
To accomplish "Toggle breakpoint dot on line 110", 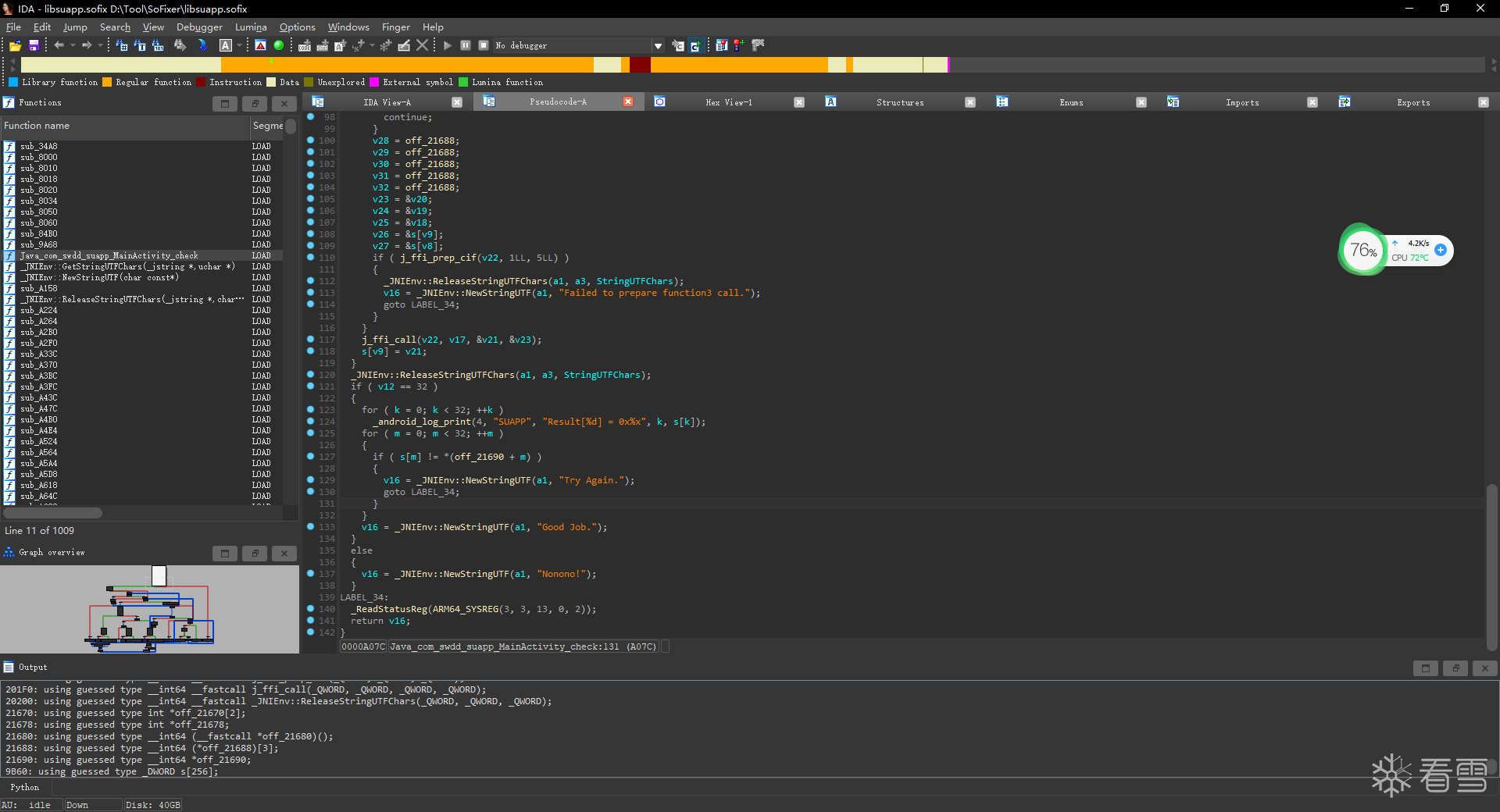I will (311, 258).
